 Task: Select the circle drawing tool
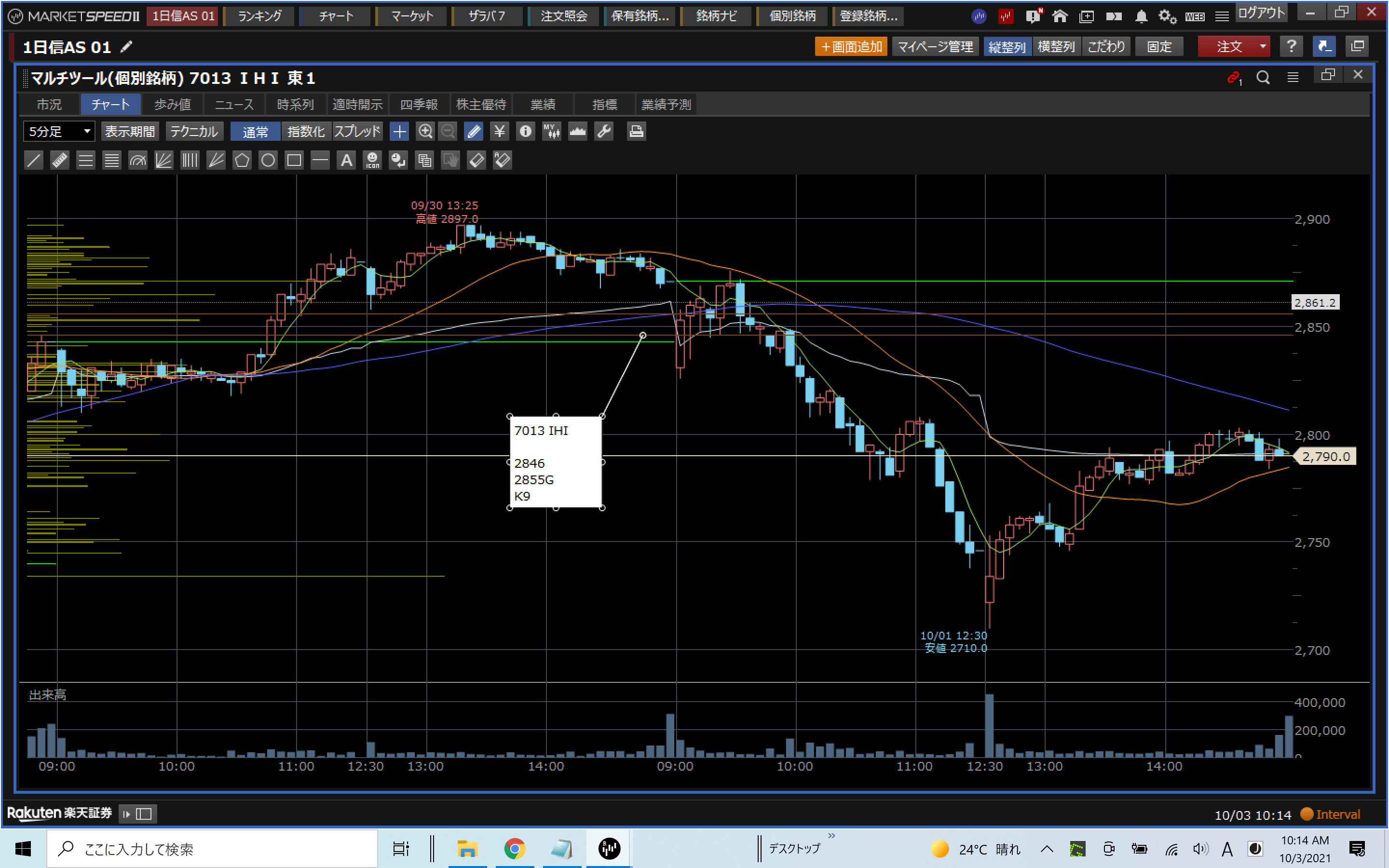pyautogui.click(x=268, y=160)
